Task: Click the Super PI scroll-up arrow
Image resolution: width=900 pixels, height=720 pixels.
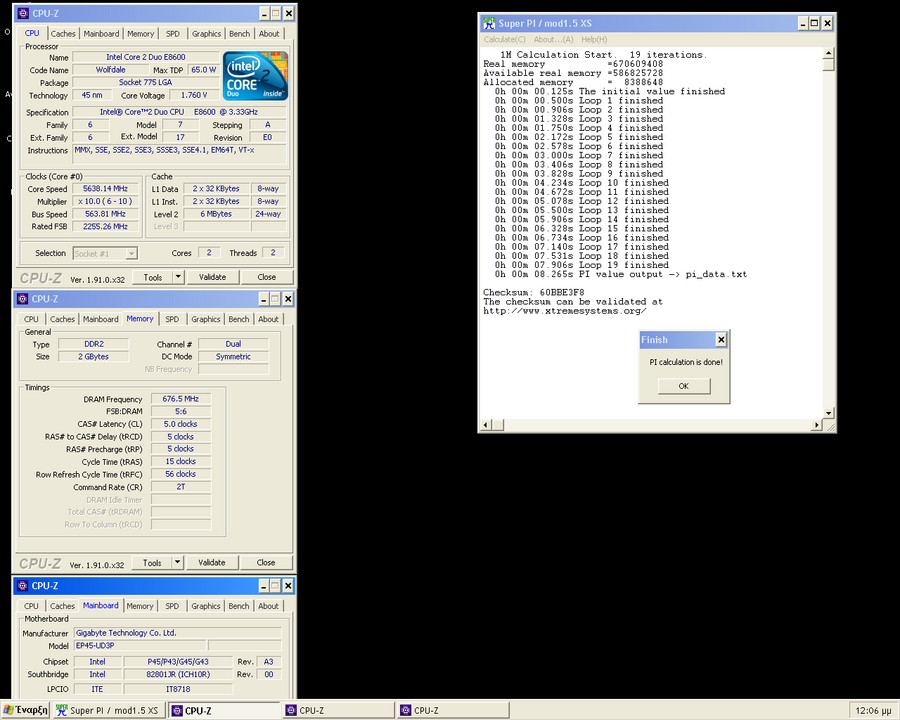Action: click(x=828, y=53)
